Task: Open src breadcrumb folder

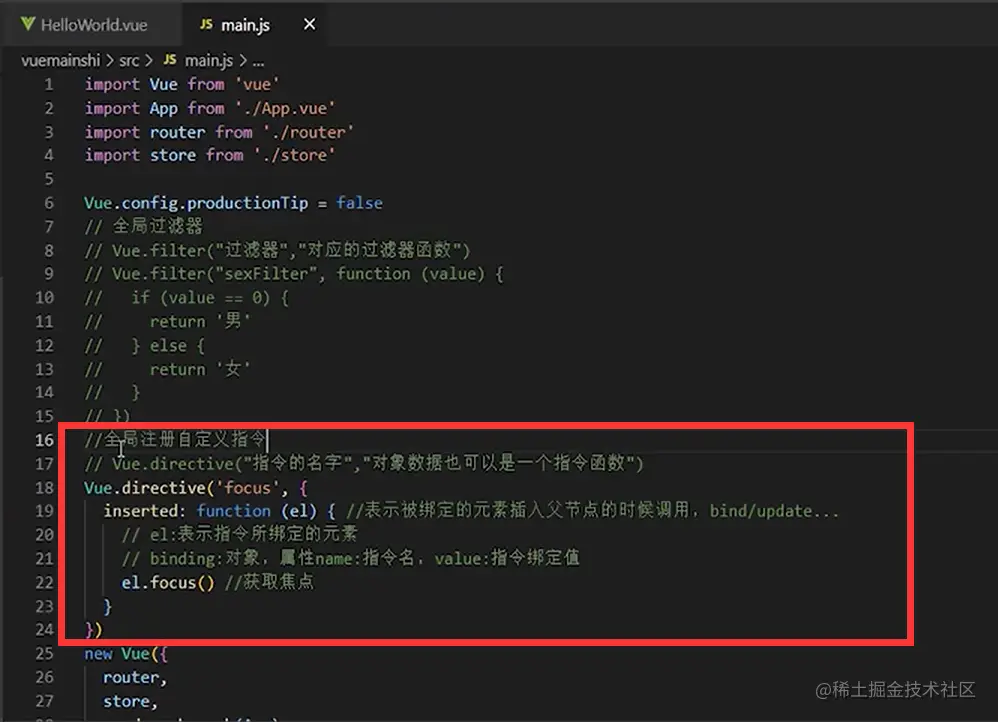Action: click(129, 60)
